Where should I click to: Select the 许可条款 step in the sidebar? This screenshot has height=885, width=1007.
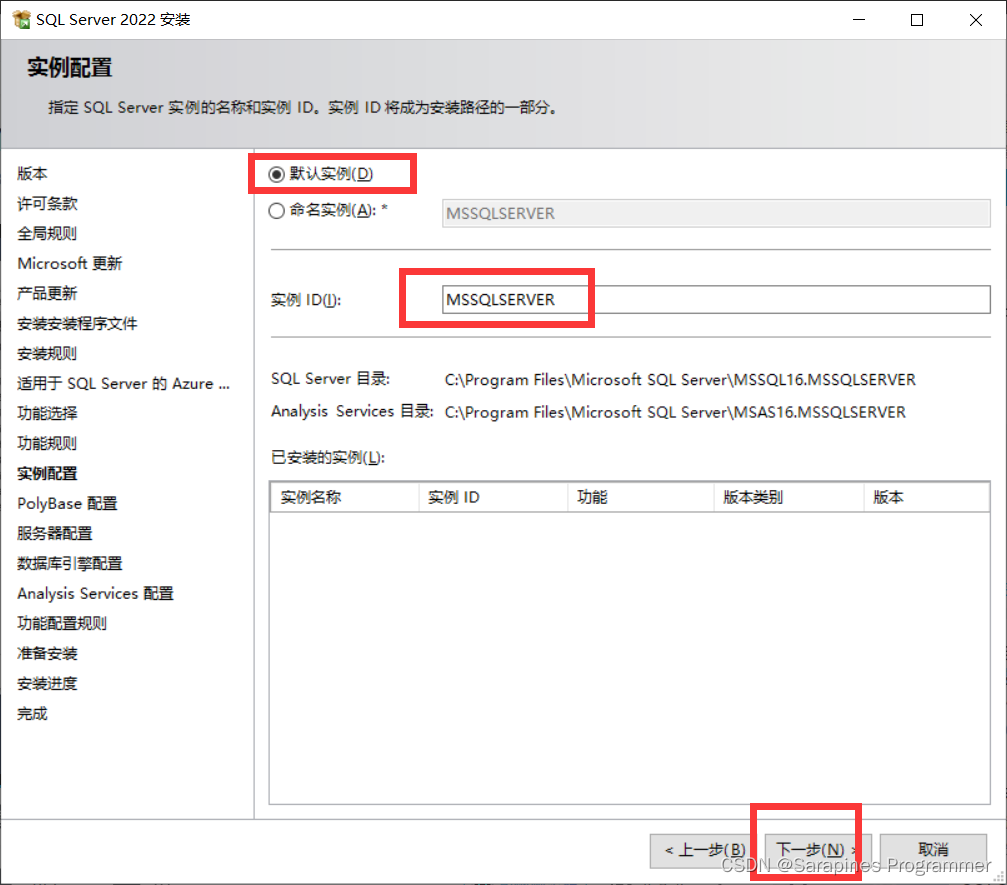[47, 204]
